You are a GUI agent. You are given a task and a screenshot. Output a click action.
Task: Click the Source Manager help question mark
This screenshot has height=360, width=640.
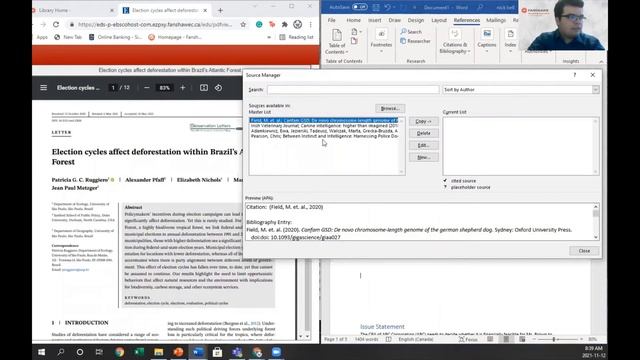575,75
